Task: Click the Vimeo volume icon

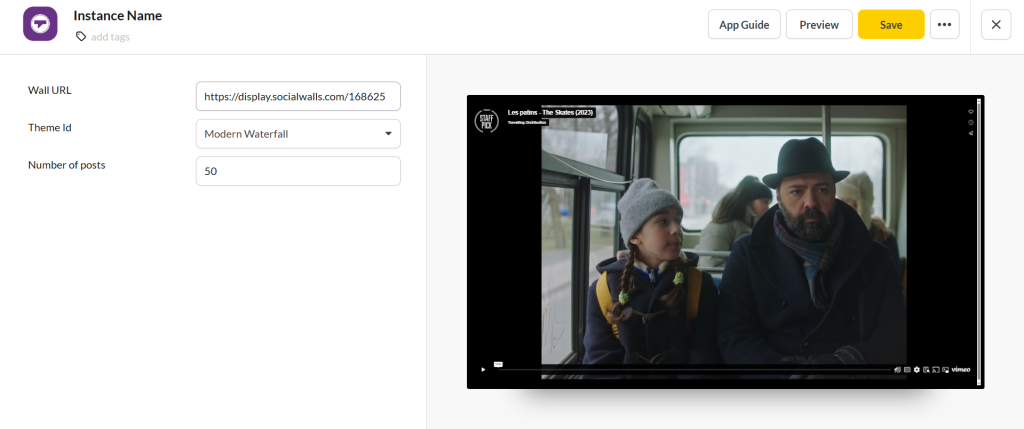Action: point(898,369)
